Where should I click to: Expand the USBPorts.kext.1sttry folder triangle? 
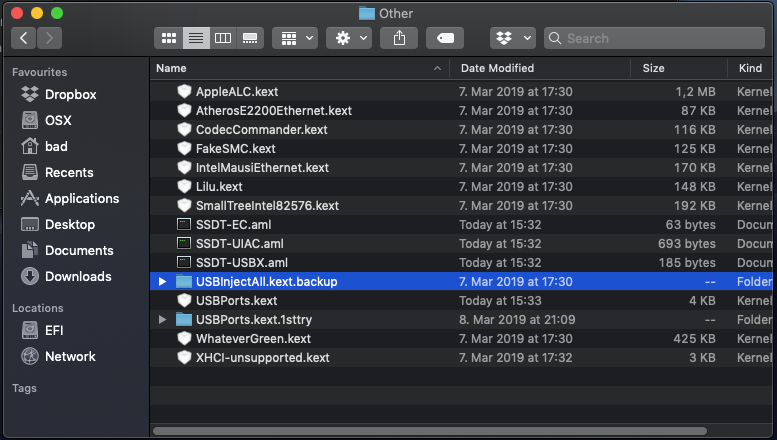click(x=162, y=320)
